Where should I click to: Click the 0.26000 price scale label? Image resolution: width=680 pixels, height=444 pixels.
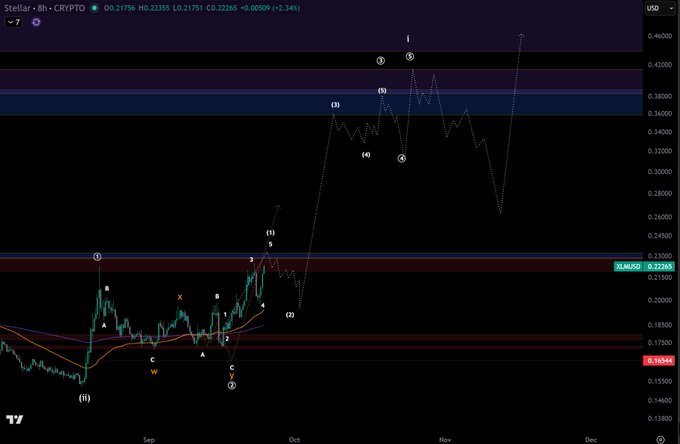[660, 217]
